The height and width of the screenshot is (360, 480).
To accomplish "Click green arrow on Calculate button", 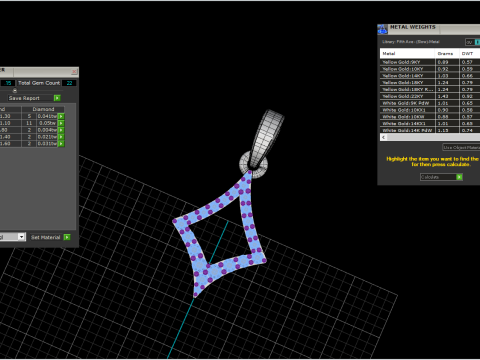I will [x=459, y=177].
